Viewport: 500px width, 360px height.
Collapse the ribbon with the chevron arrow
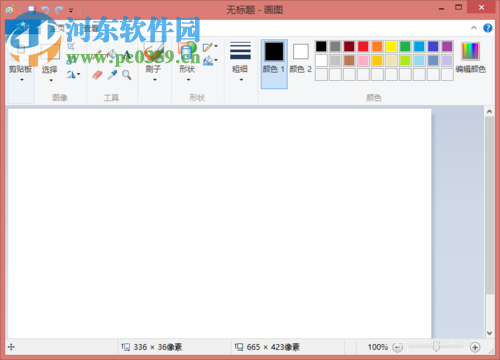pyautogui.click(x=474, y=28)
